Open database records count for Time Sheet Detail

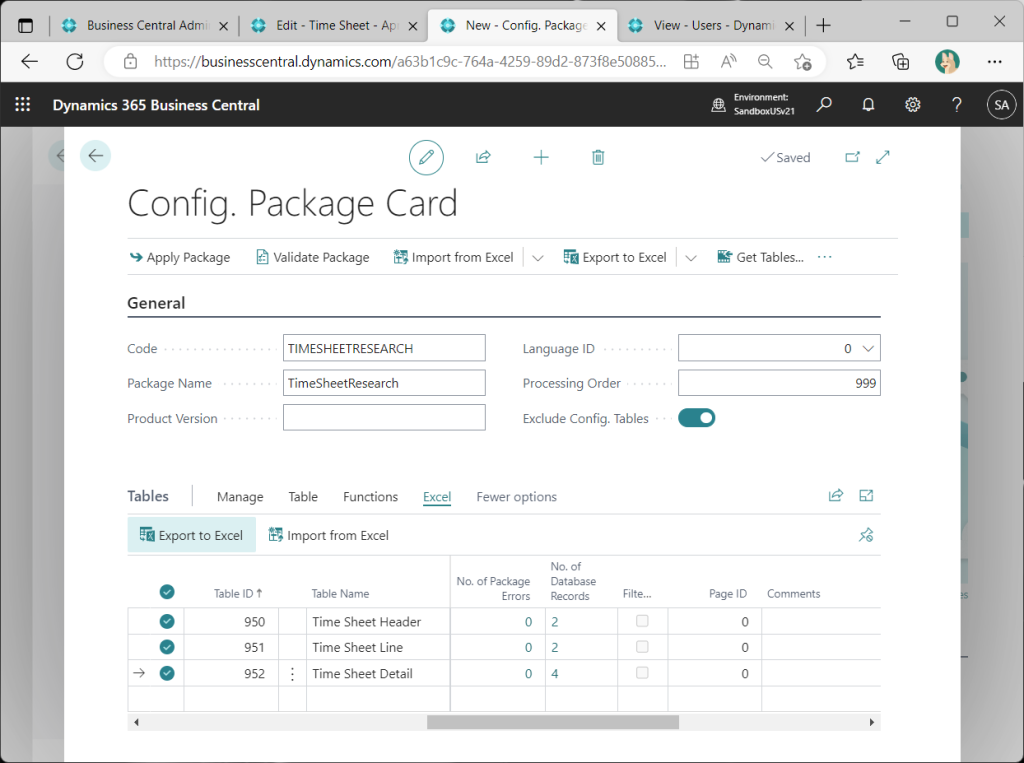point(554,674)
